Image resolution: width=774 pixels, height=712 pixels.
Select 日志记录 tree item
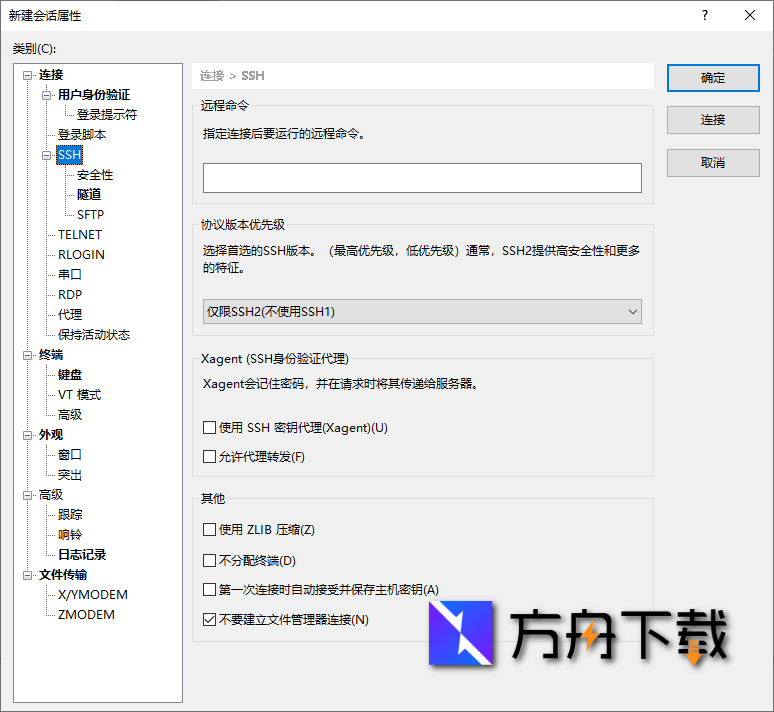[x=82, y=554]
